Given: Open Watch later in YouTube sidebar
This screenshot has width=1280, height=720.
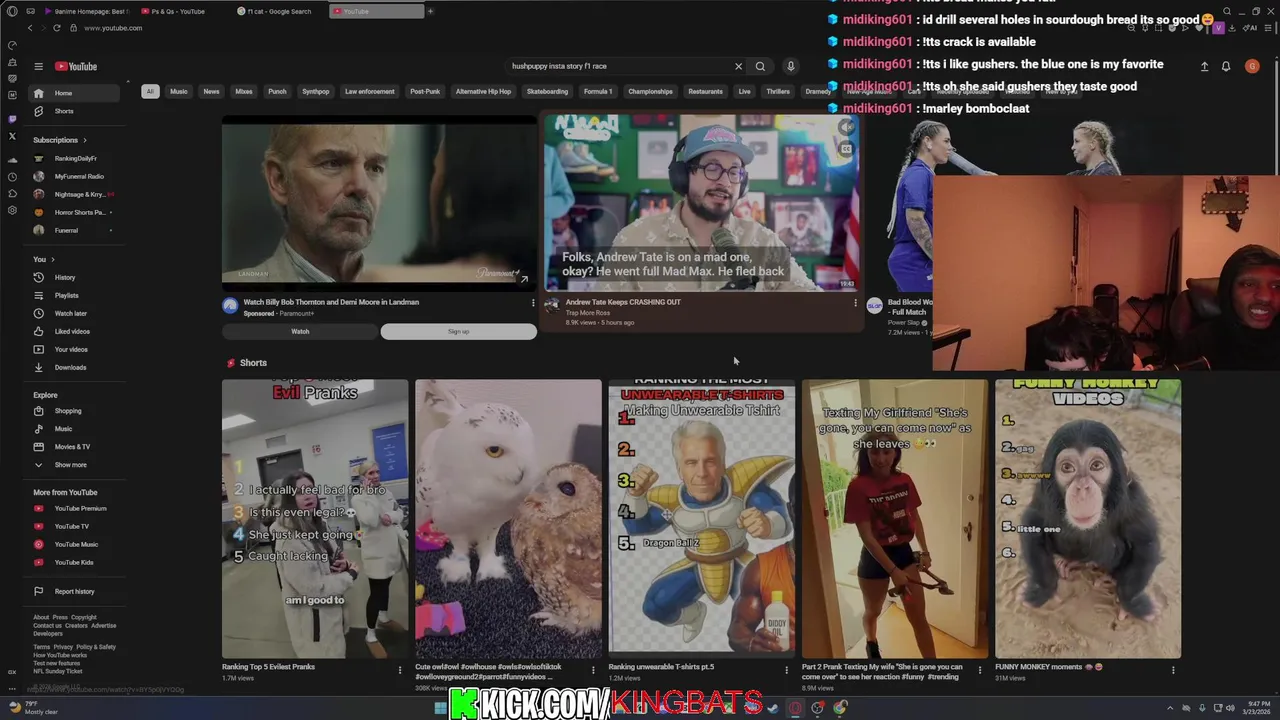Looking at the screenshot, I should [x=76, y=313].
